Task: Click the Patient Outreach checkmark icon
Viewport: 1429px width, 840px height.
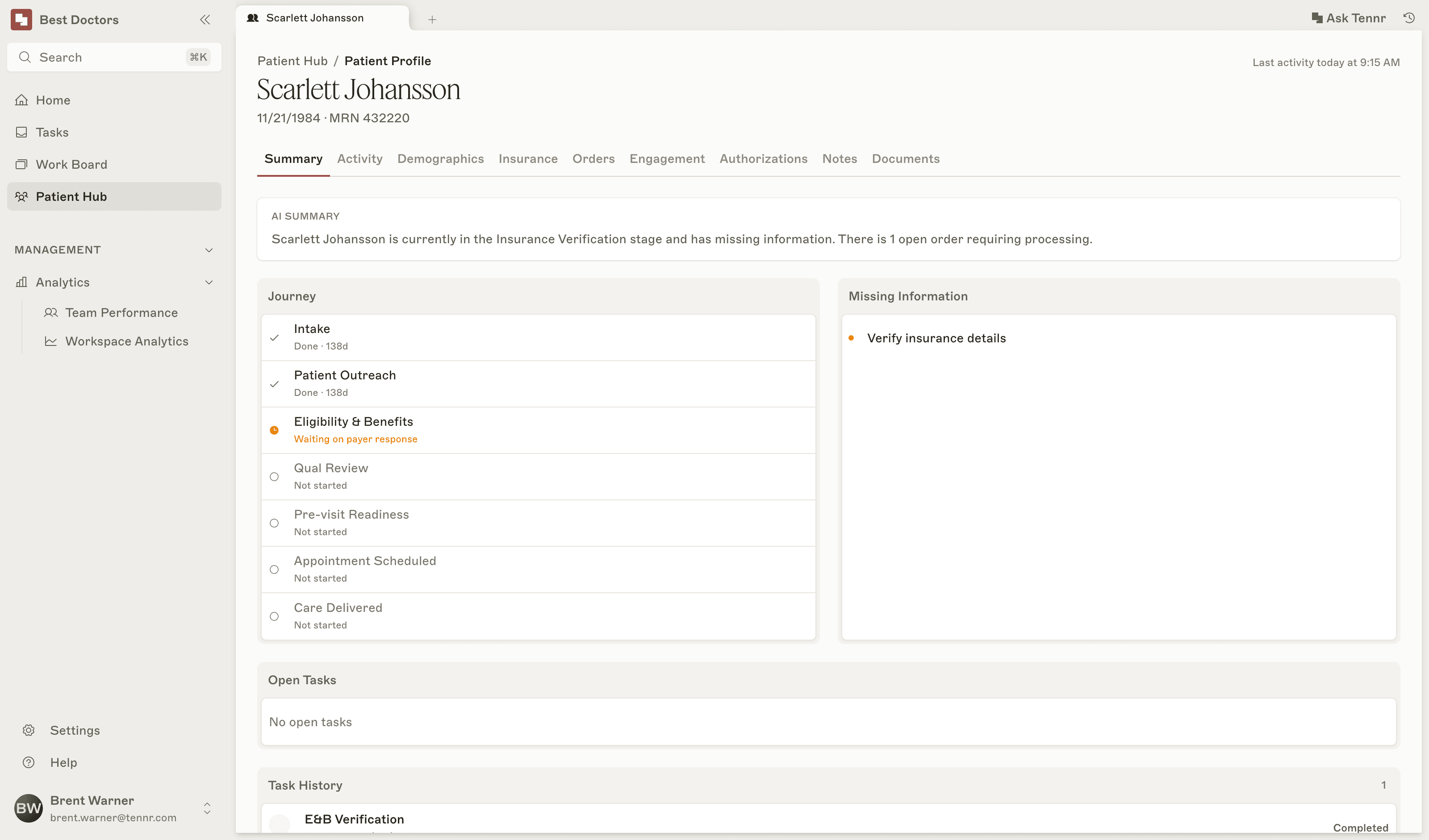Action: [x=275, y=384]
